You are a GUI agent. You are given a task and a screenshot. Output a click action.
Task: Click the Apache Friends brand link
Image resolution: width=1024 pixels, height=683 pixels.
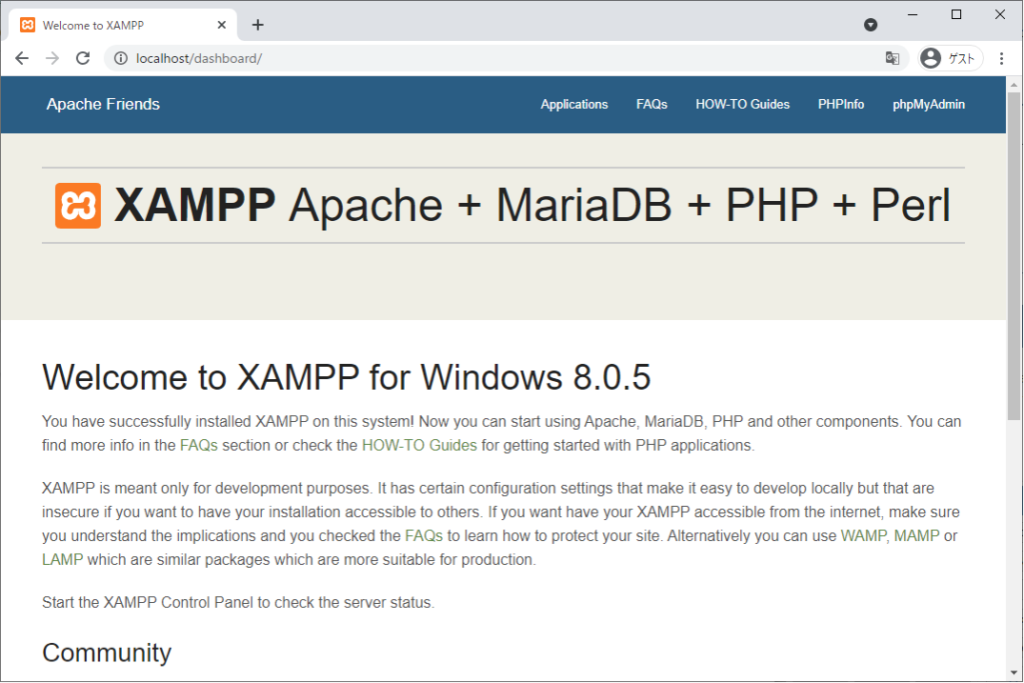tap(103, 104)
